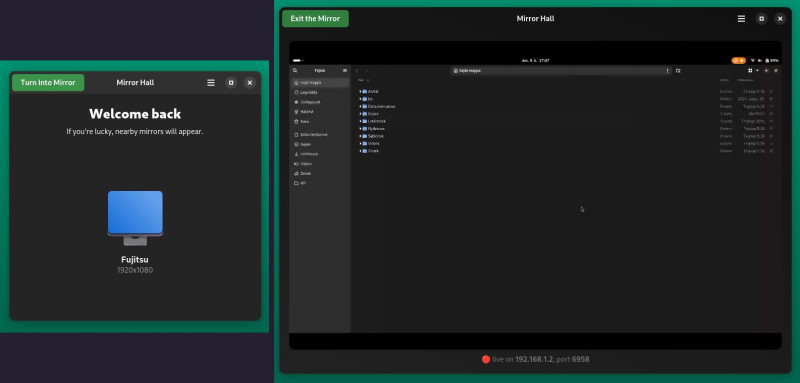The image size is (800, 383).
Task: Click the port number 6958
Action: (x=581, y=359)
